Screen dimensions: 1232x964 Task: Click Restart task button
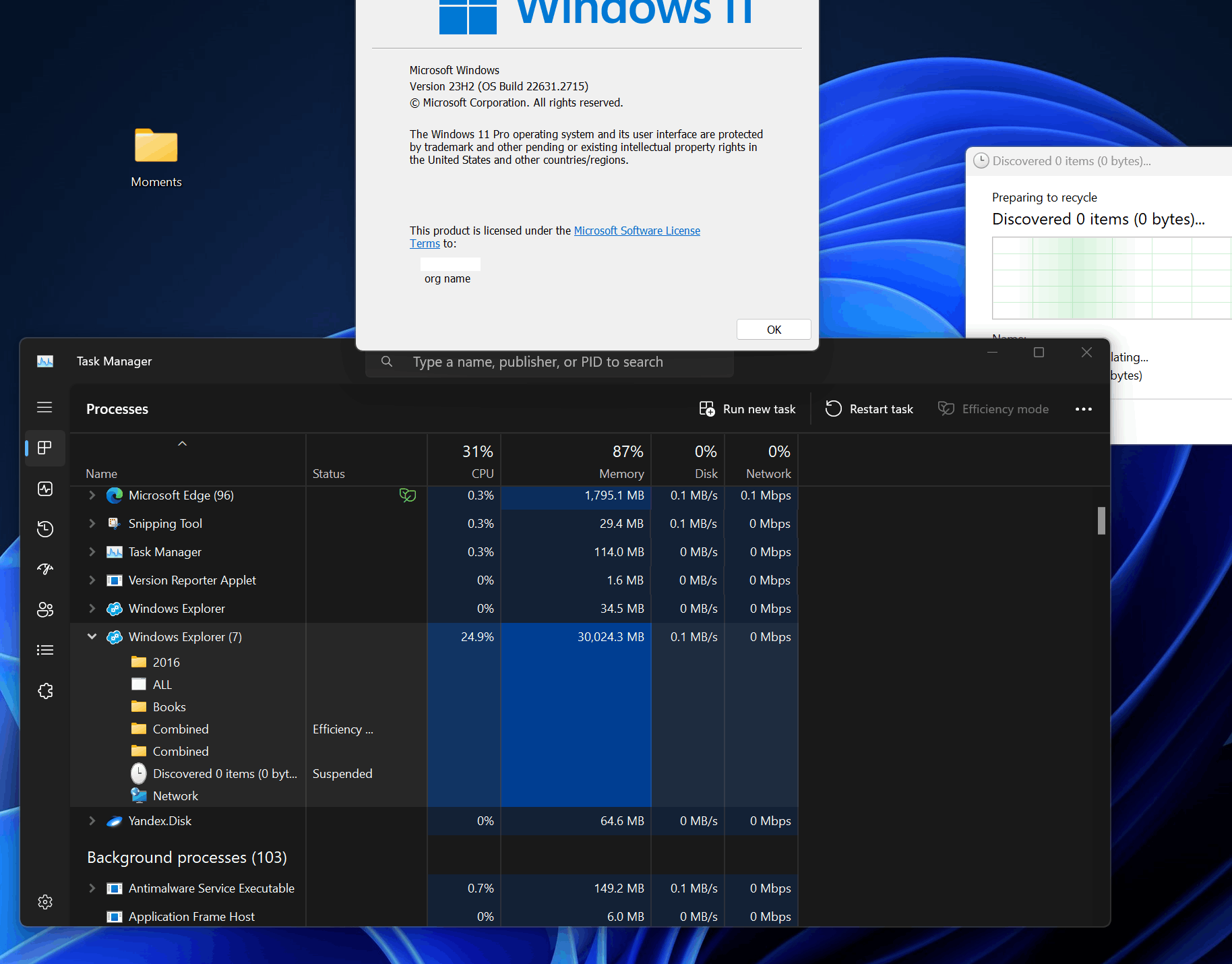869,409
